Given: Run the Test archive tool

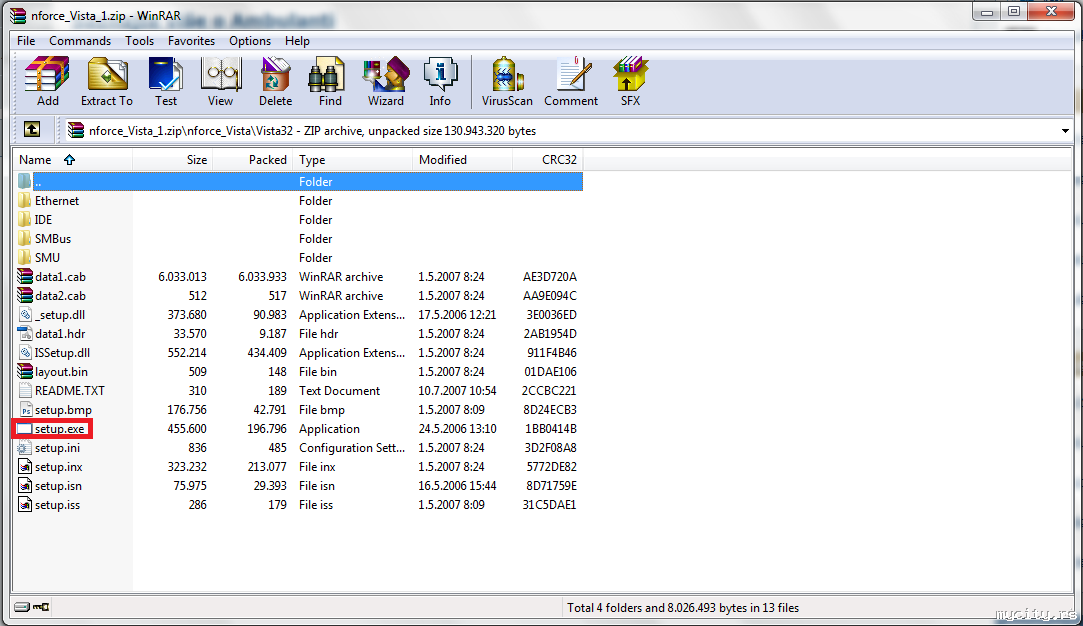Looking at the screenshot, I should [166, 81].
